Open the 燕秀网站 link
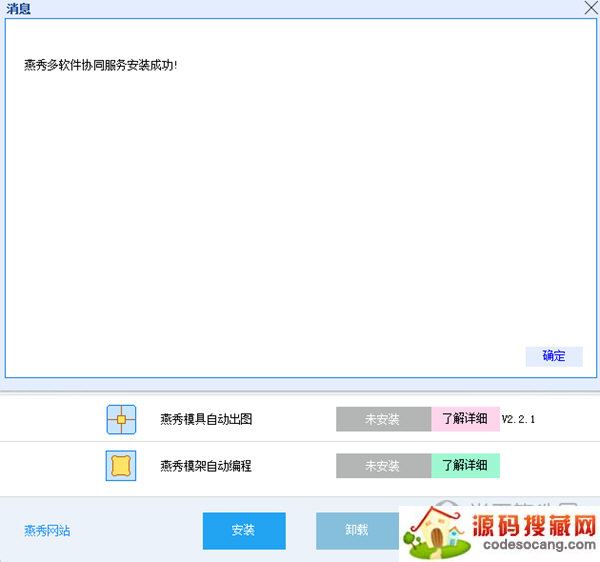 pos(47,531)
